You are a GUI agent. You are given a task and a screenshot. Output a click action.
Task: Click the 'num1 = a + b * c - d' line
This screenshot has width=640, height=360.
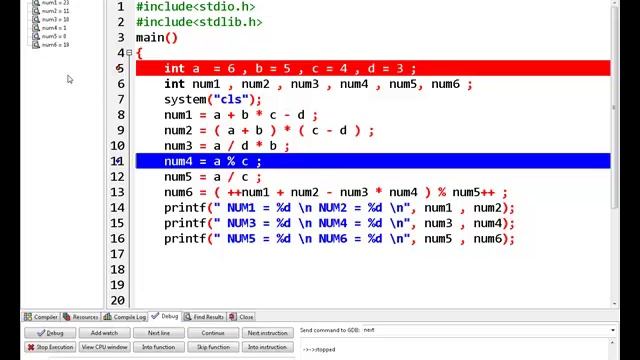click(241, 115)
